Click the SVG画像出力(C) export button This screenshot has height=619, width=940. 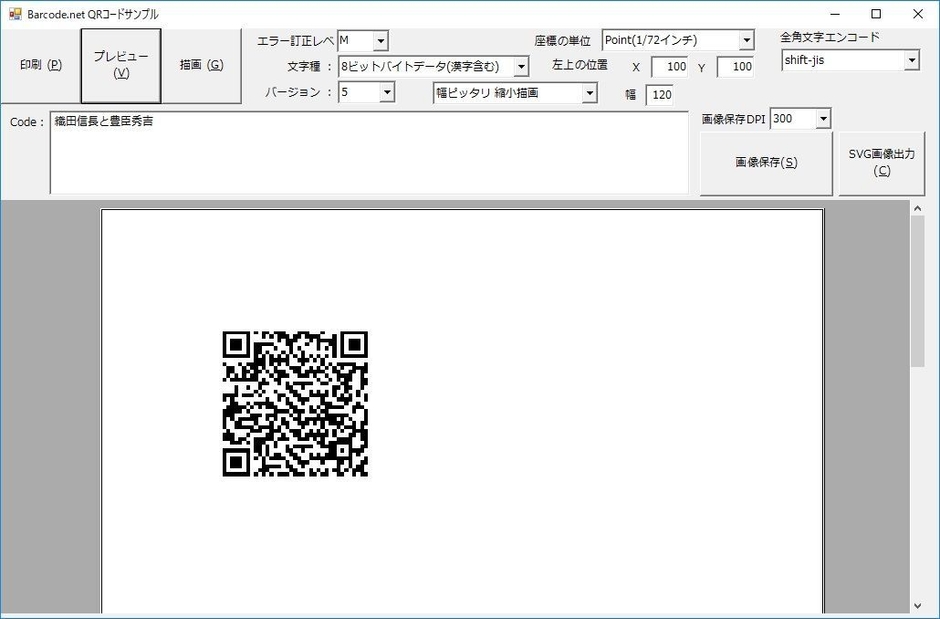[x=881, y=160]
